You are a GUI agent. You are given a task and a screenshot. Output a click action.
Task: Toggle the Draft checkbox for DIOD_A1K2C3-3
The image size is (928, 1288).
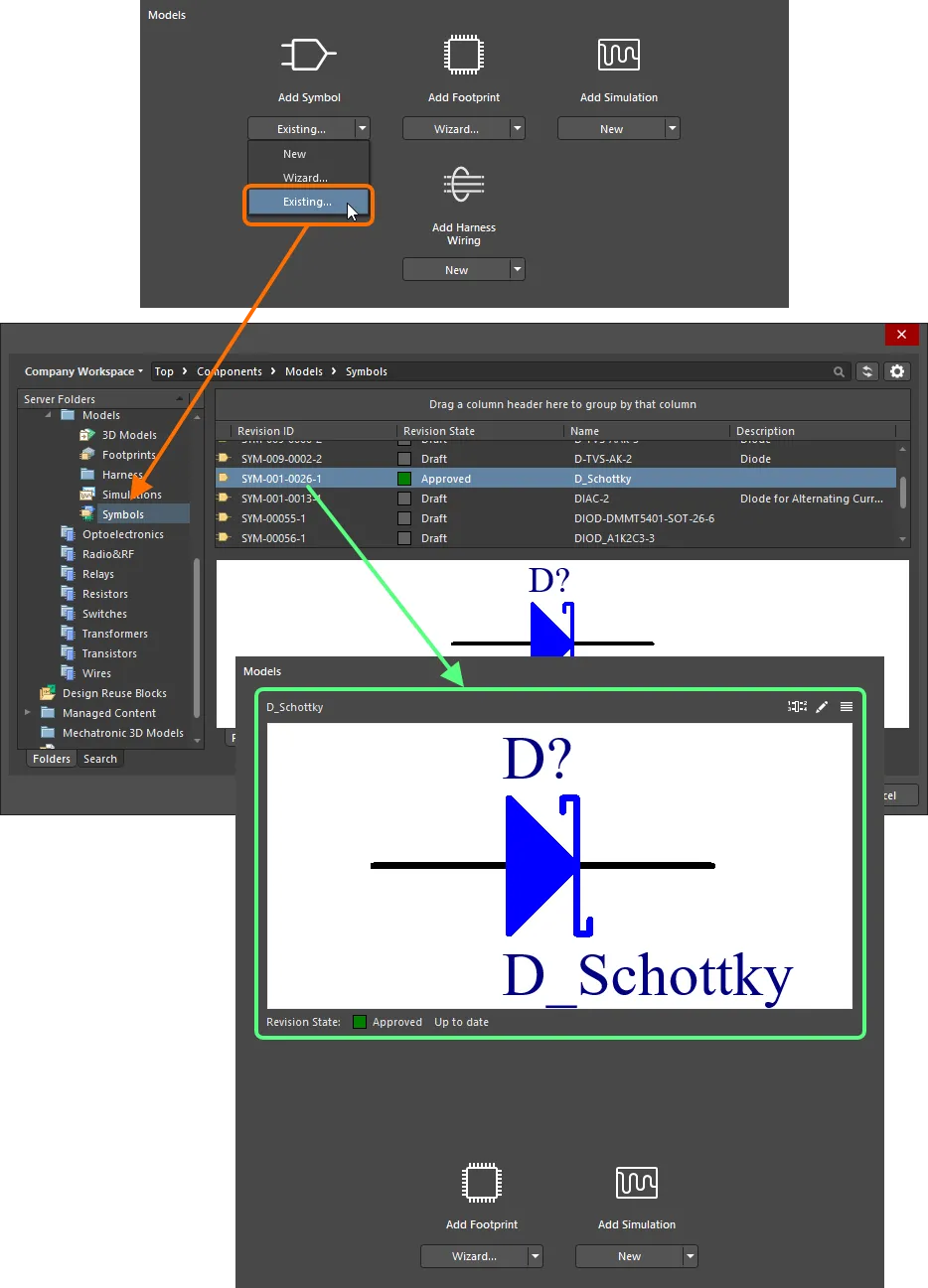(x=403, y=537)
